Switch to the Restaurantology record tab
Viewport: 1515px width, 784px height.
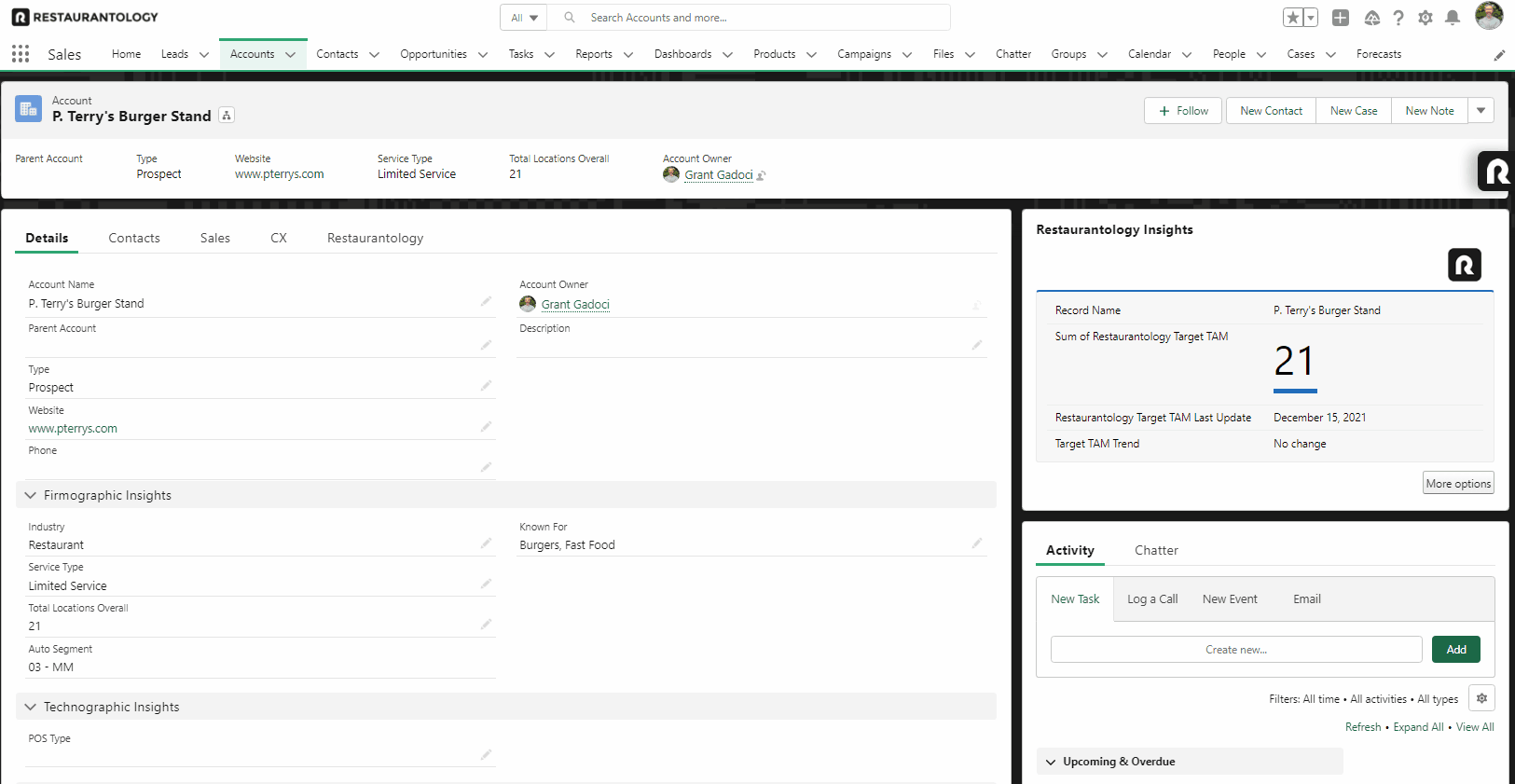coord(375,238)
